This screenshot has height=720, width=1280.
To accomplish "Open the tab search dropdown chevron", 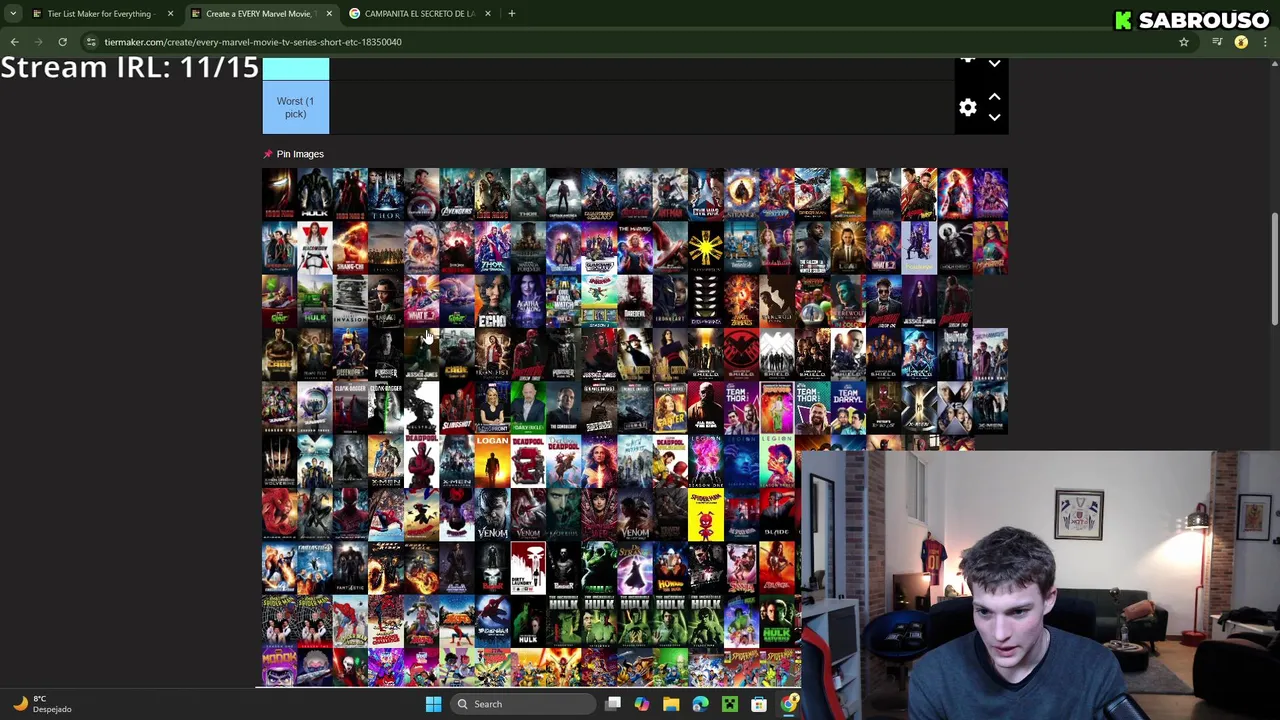I will point(13,14).
